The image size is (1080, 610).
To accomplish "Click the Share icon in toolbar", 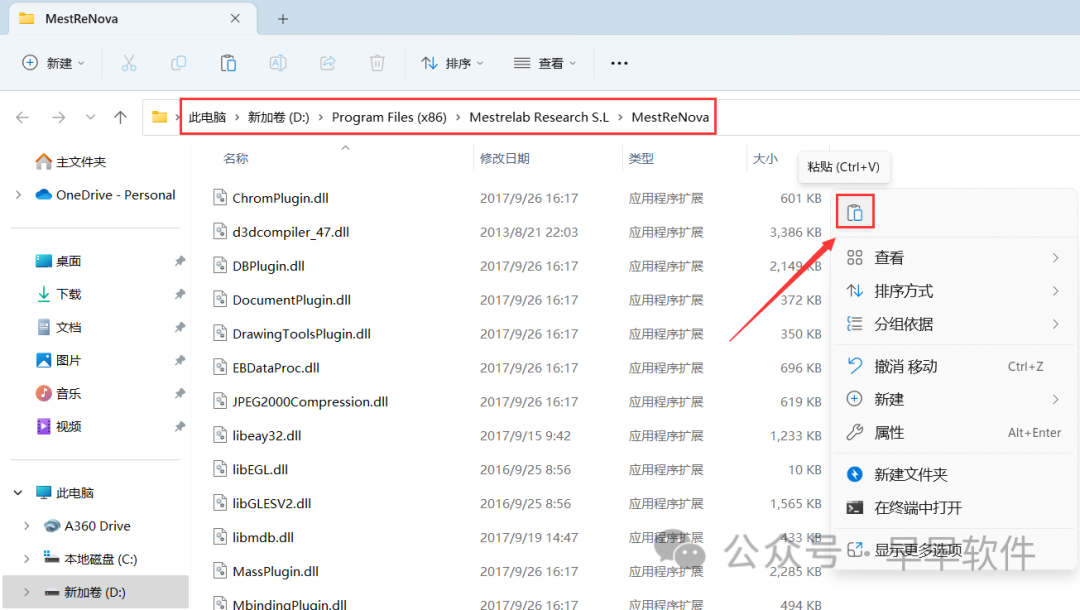I will pyautogui.click(x=328, y=63).
